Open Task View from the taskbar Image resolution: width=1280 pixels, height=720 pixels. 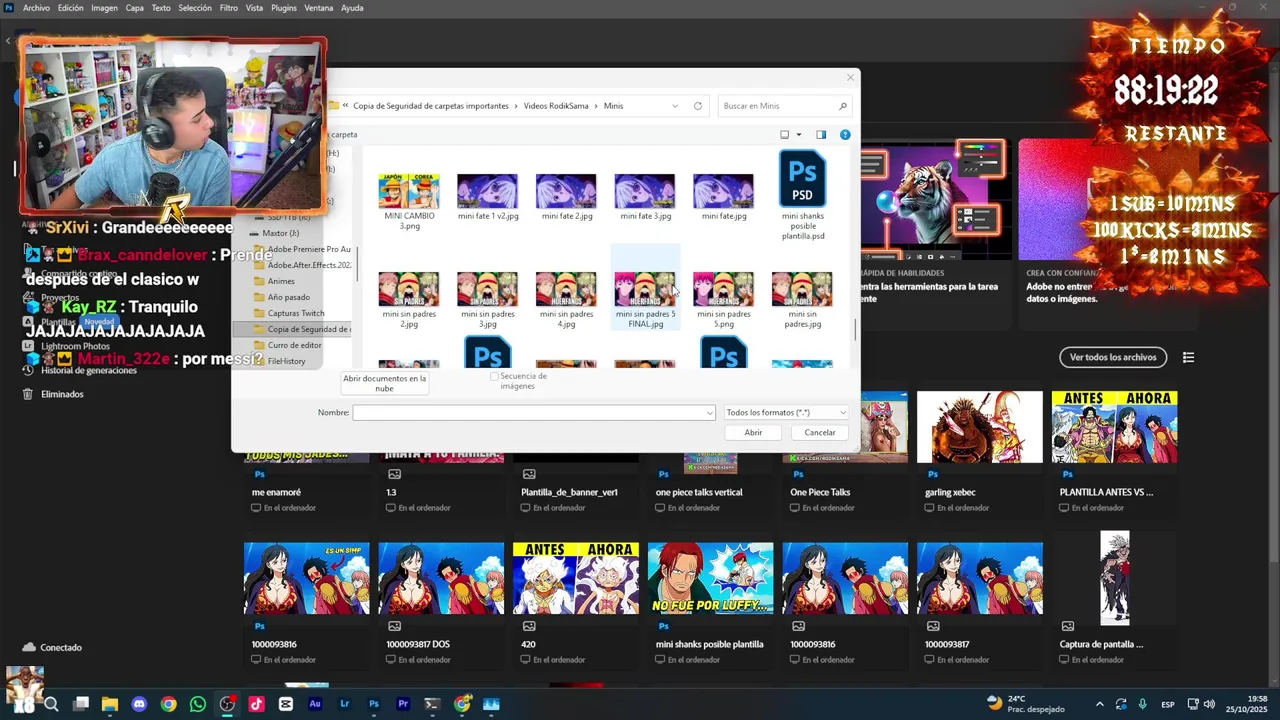pos(81,704)
